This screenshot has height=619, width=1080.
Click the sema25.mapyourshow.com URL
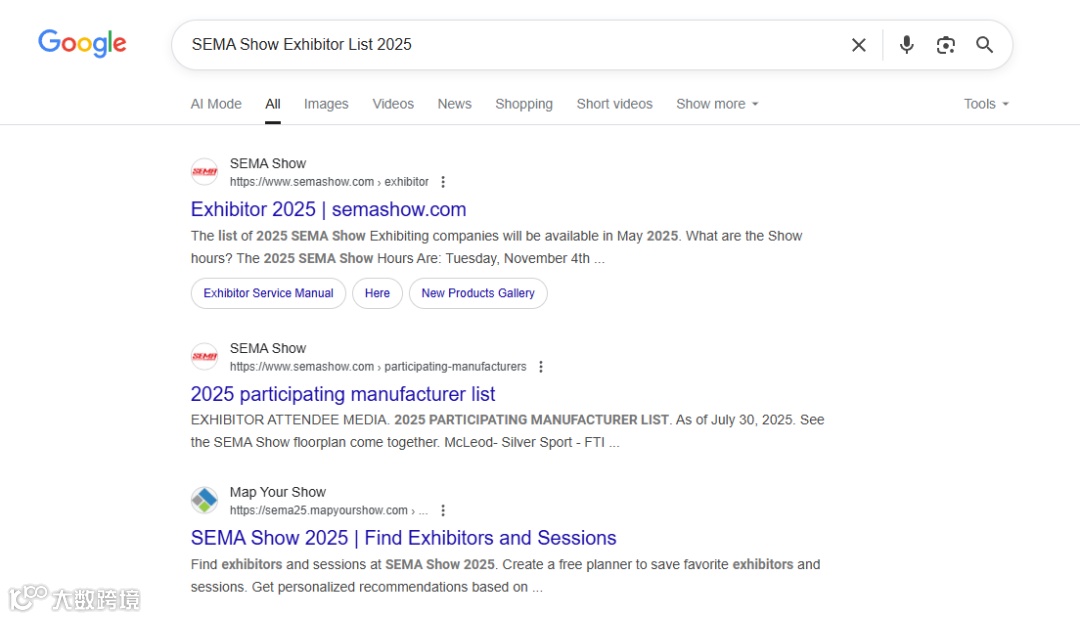click(329, 510)
